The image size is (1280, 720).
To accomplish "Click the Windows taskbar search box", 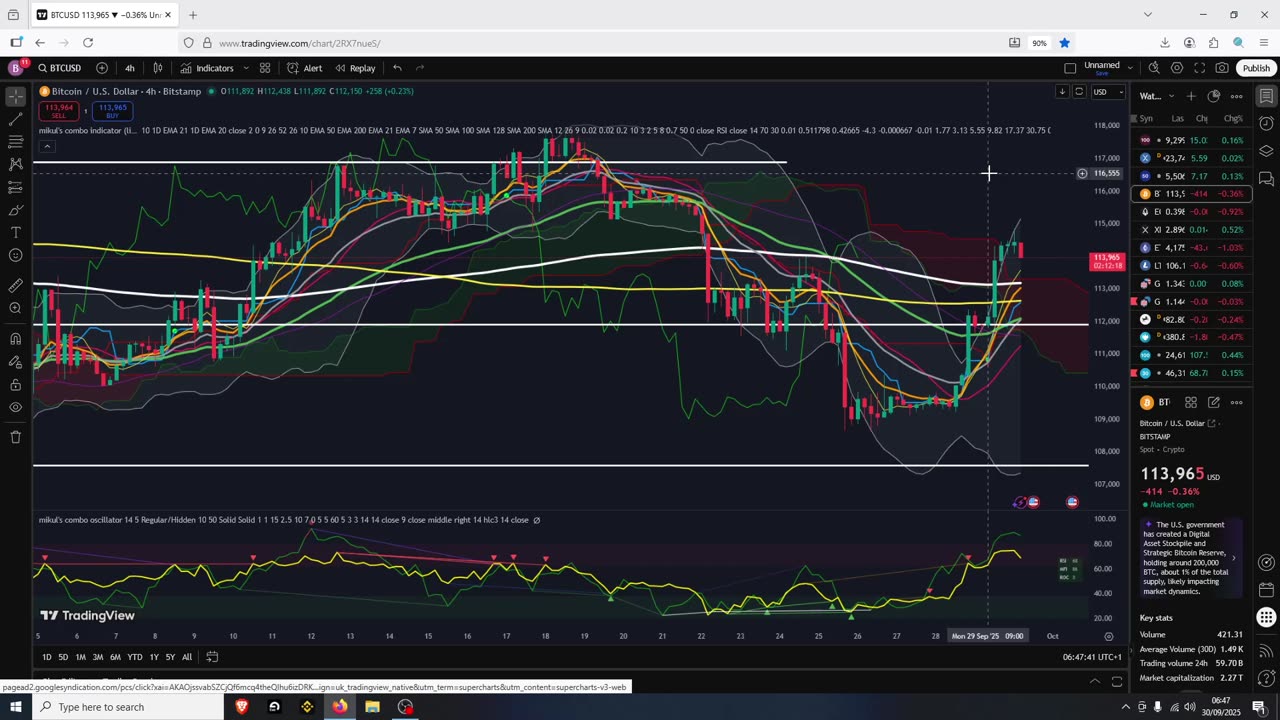I will coord(128,707).
